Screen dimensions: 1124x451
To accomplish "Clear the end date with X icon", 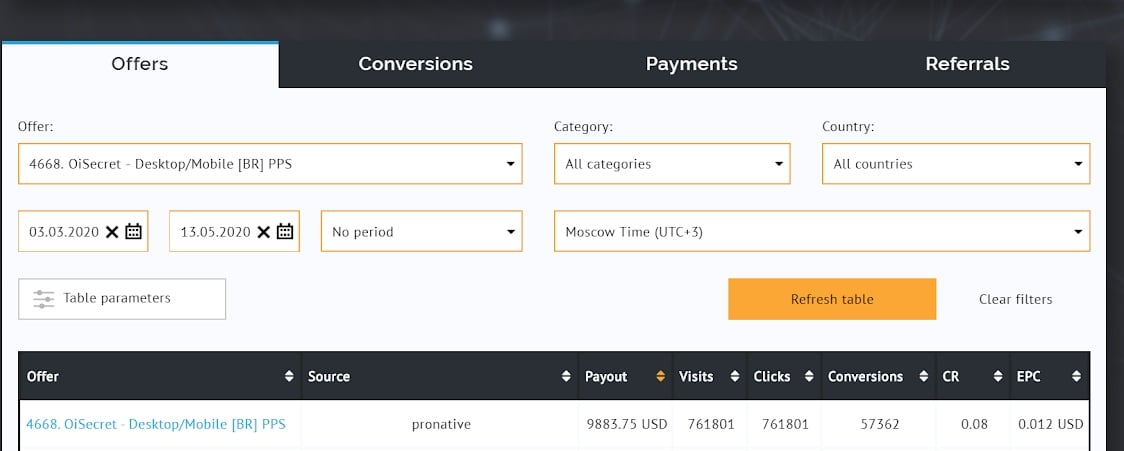I will (263, 232).
